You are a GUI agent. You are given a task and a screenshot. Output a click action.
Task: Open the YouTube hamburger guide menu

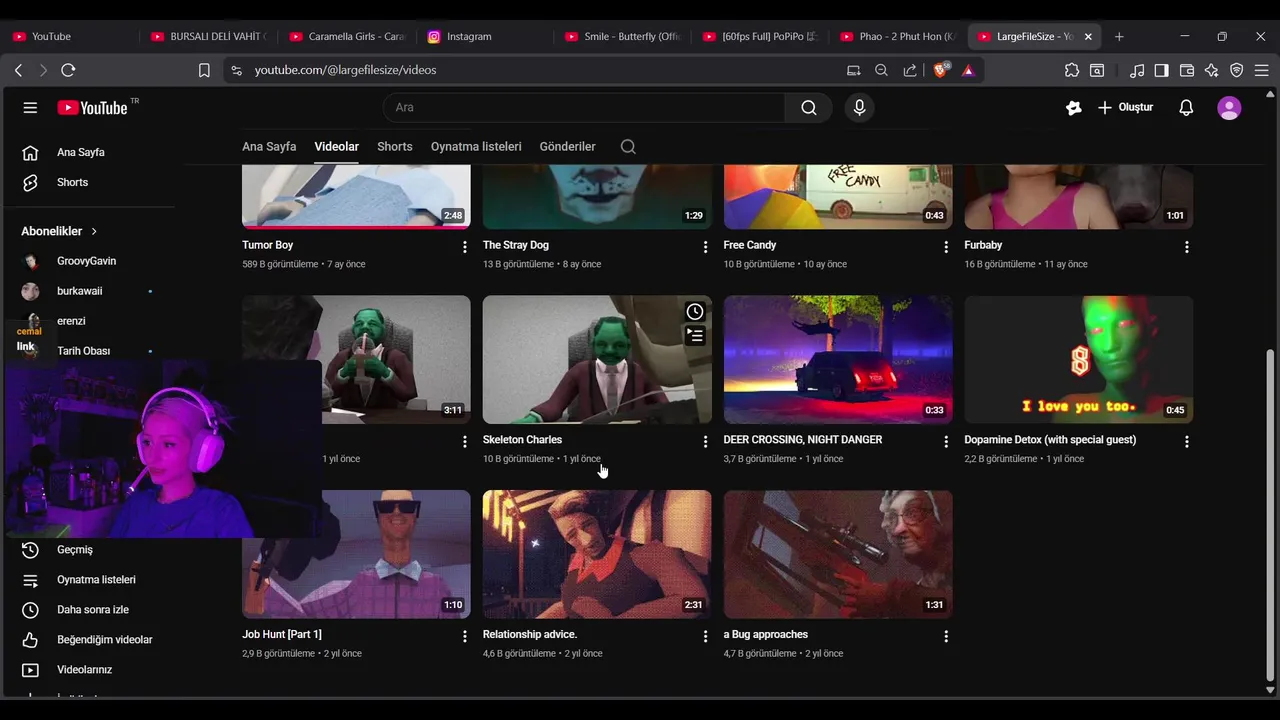(x=30, y=108)
